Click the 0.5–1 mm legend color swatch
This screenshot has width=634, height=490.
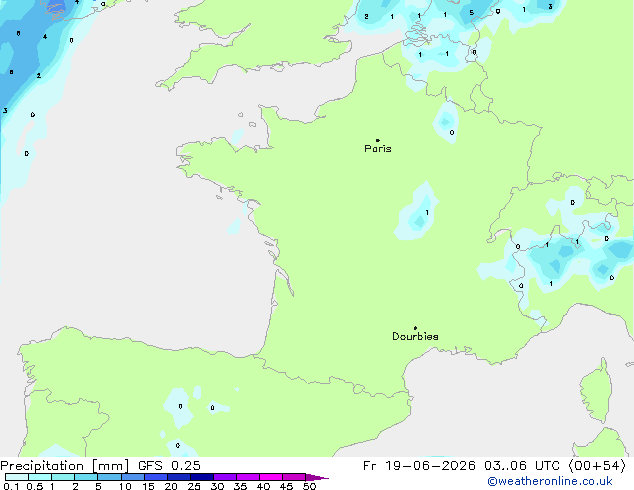[40, 477]
